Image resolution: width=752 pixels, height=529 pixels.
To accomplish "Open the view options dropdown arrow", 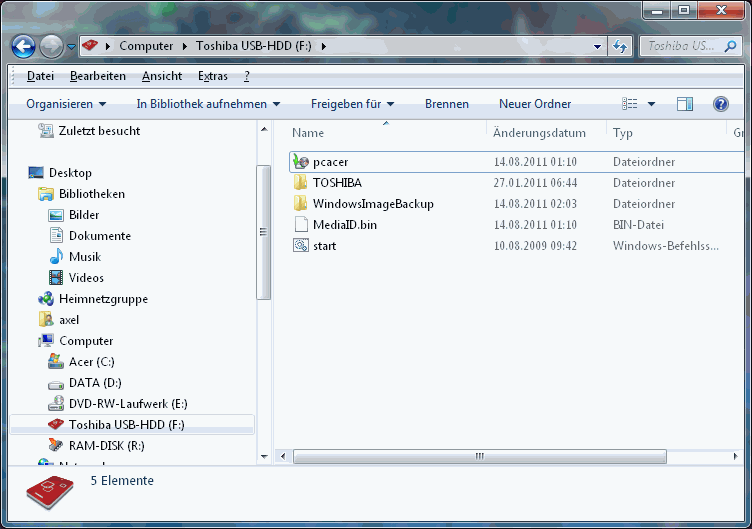I will click(x=651, y=104).
